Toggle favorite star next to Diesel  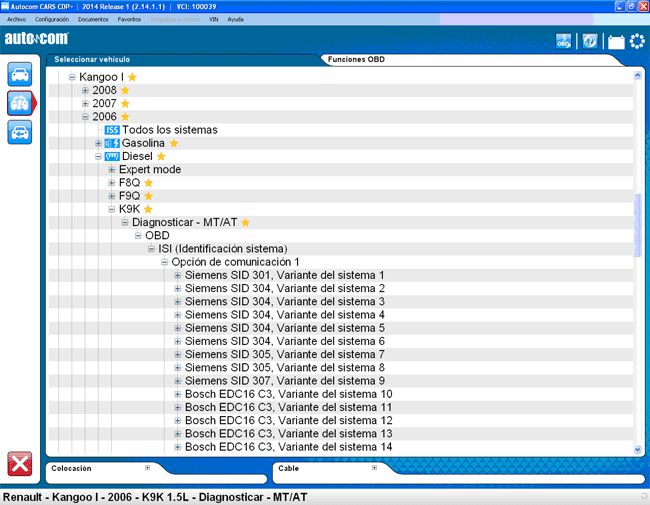(161, 157)
